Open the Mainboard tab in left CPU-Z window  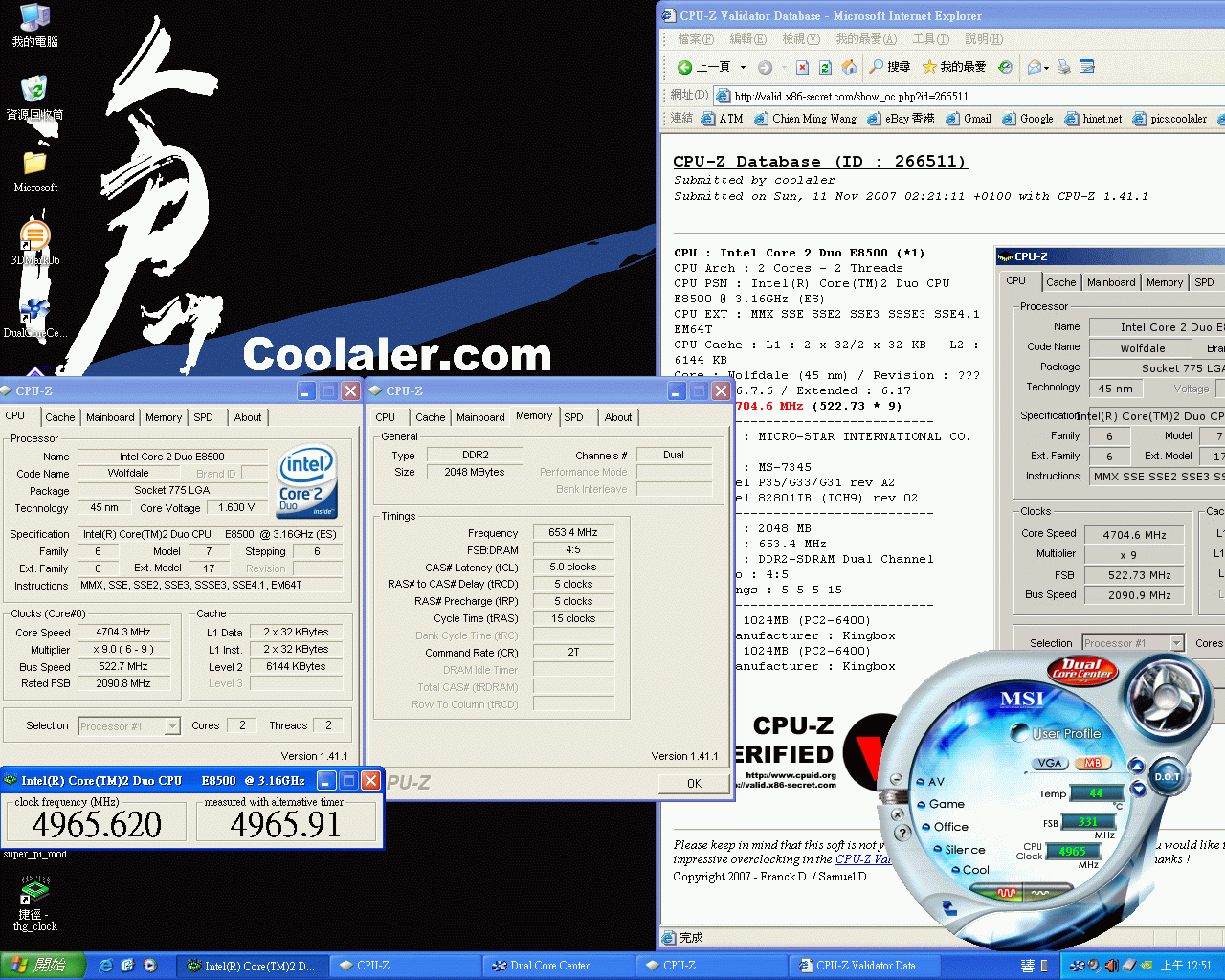tap(110, 417)
